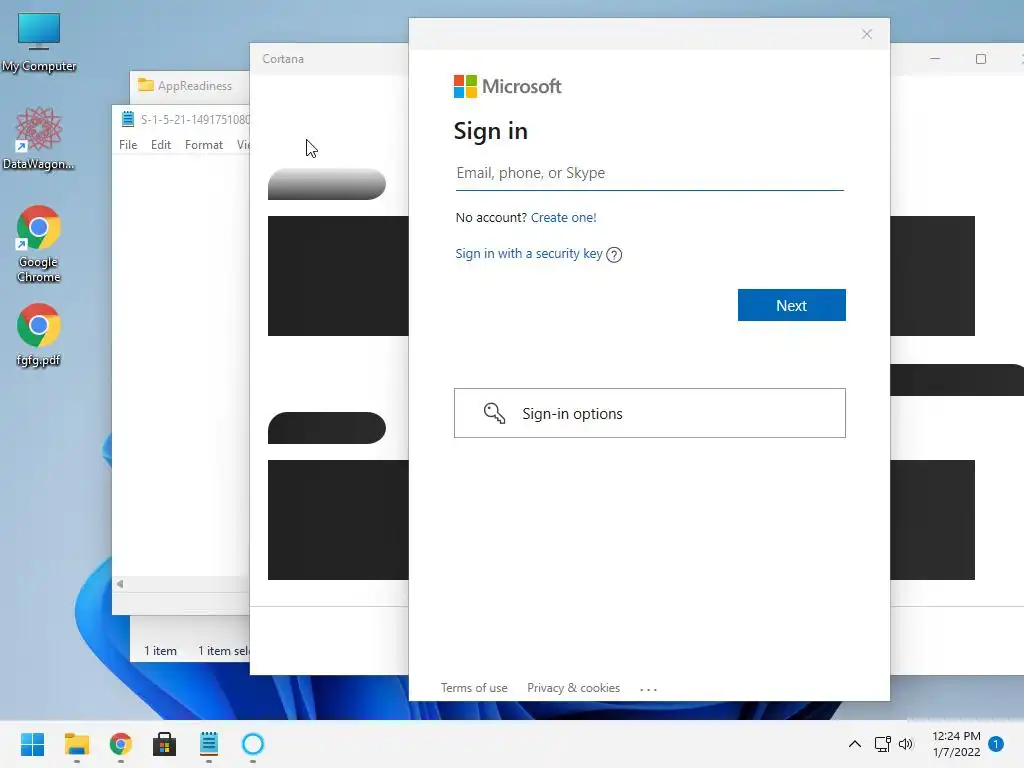Open clock and date flyout
The image size is (1024, 768).
click(x=956, y=744)
